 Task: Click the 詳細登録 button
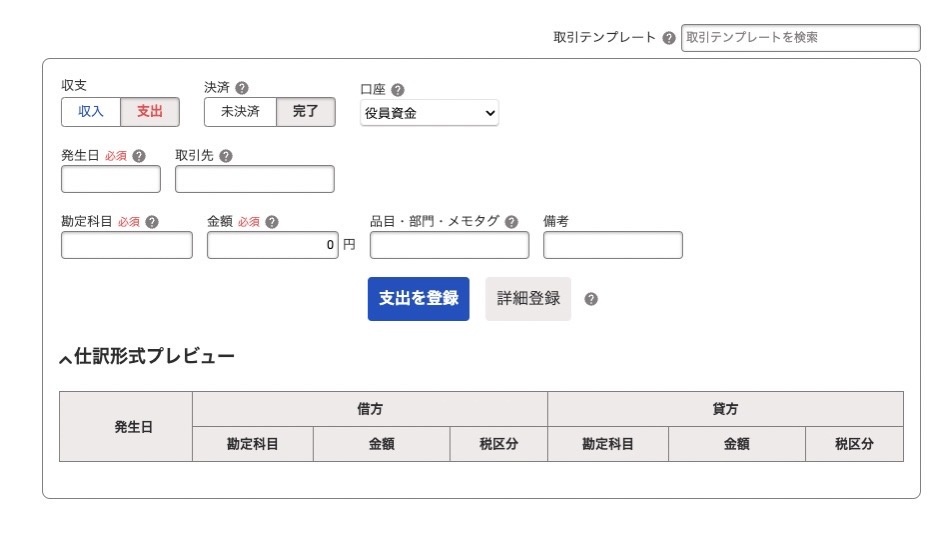click(x=528, y=299)
